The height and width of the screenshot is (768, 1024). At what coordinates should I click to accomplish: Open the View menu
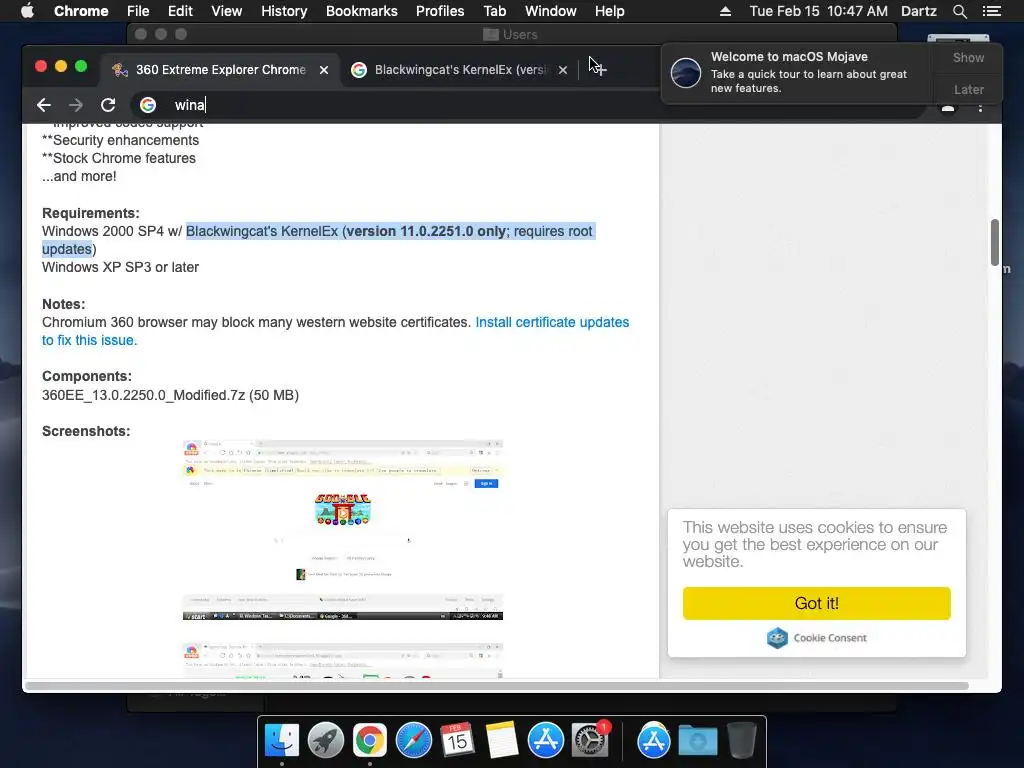point(227,11)
